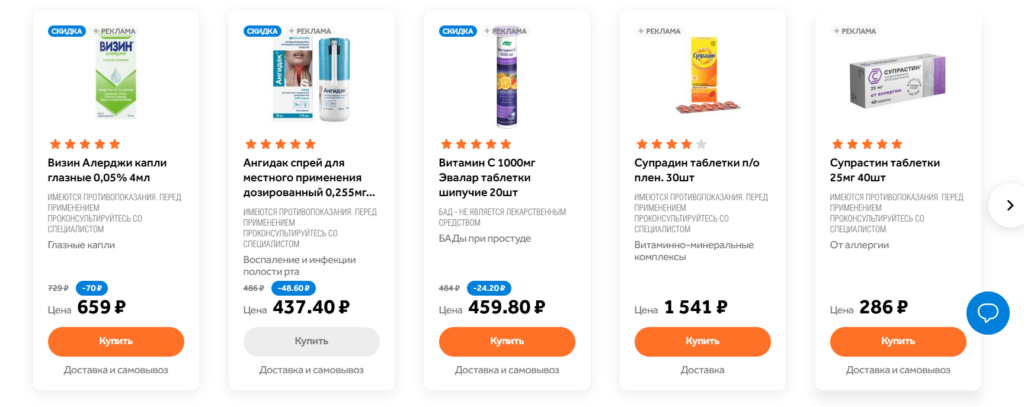The height and width of the screenshot is (407, 1024).
Task: Show next products with carousel arrow
Action: [x=1009, y=205]
